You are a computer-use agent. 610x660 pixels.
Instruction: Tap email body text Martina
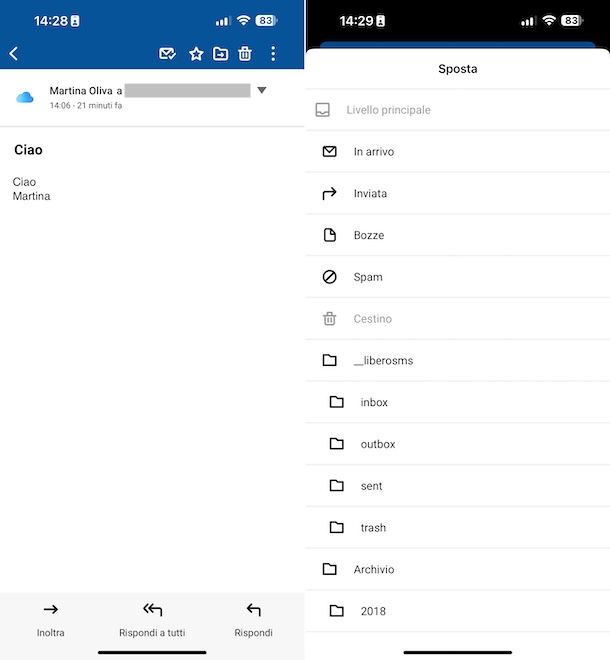[x=32, y=196]
